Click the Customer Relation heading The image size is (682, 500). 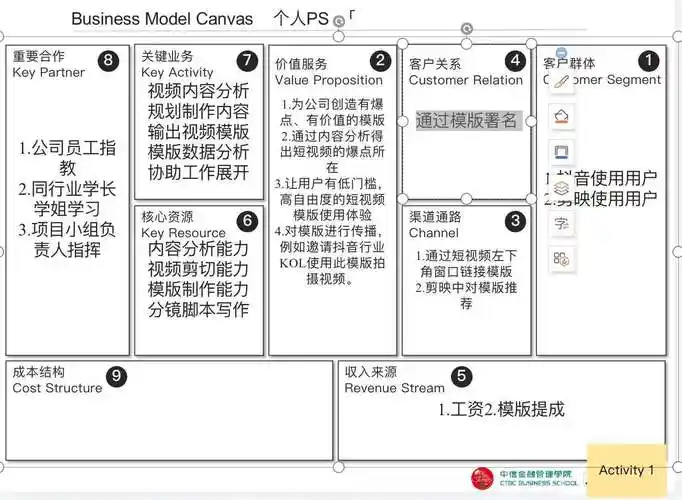point(465,80)
